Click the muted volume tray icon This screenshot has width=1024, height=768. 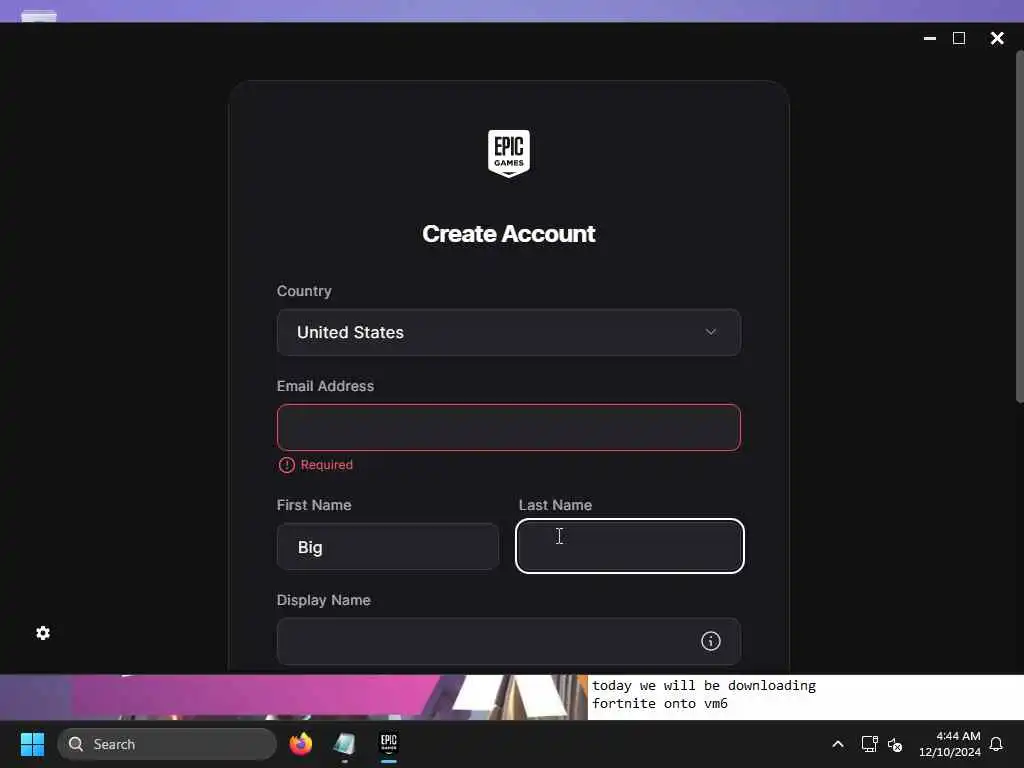point(895,744)
